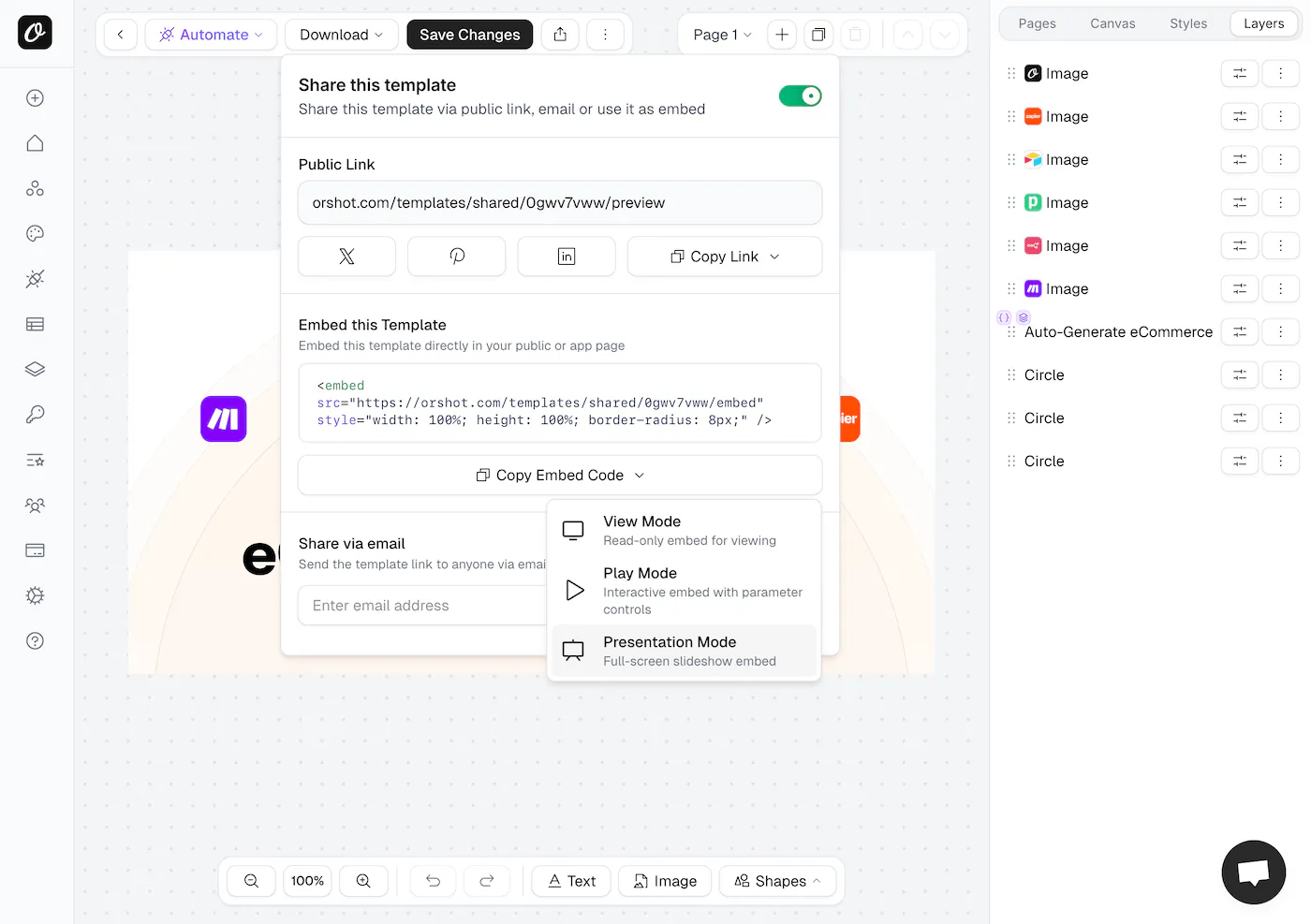Open settings sliders for Auto-Generate eCommerce layer
Screen dimensions: 1311x924
click(1240, 331)
